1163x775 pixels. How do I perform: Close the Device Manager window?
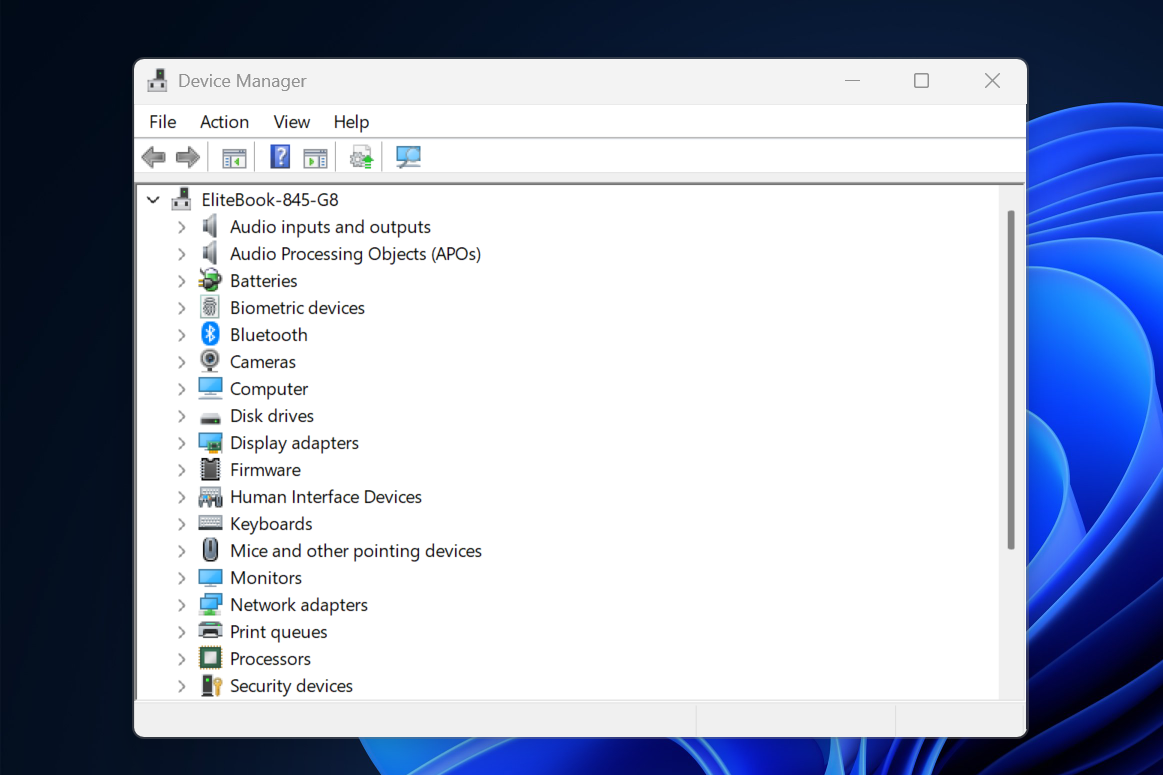(x=992, y=80)
